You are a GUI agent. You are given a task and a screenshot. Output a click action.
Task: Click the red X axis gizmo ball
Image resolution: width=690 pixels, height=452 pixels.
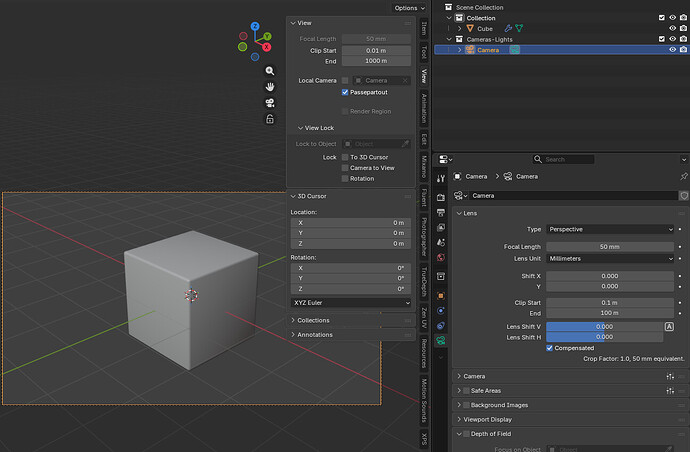tap(267, 47)
